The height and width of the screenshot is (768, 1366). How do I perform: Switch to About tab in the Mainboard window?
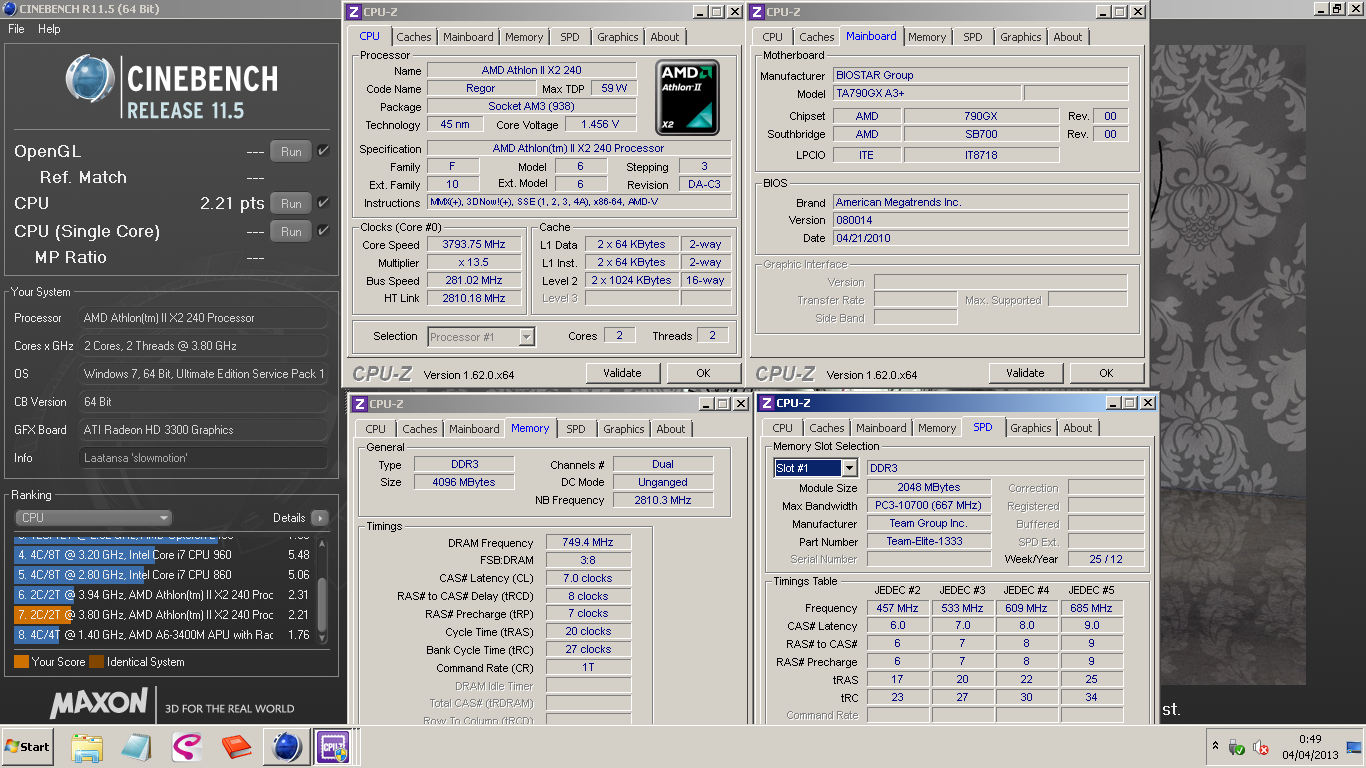pos(1068,37)
